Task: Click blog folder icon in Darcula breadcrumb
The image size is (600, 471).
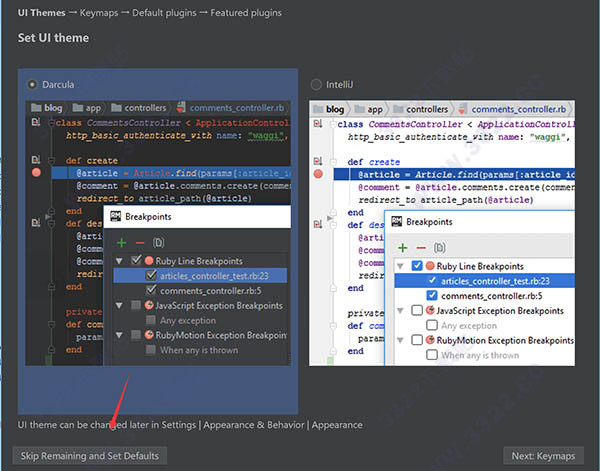Action: pos(36,108)
